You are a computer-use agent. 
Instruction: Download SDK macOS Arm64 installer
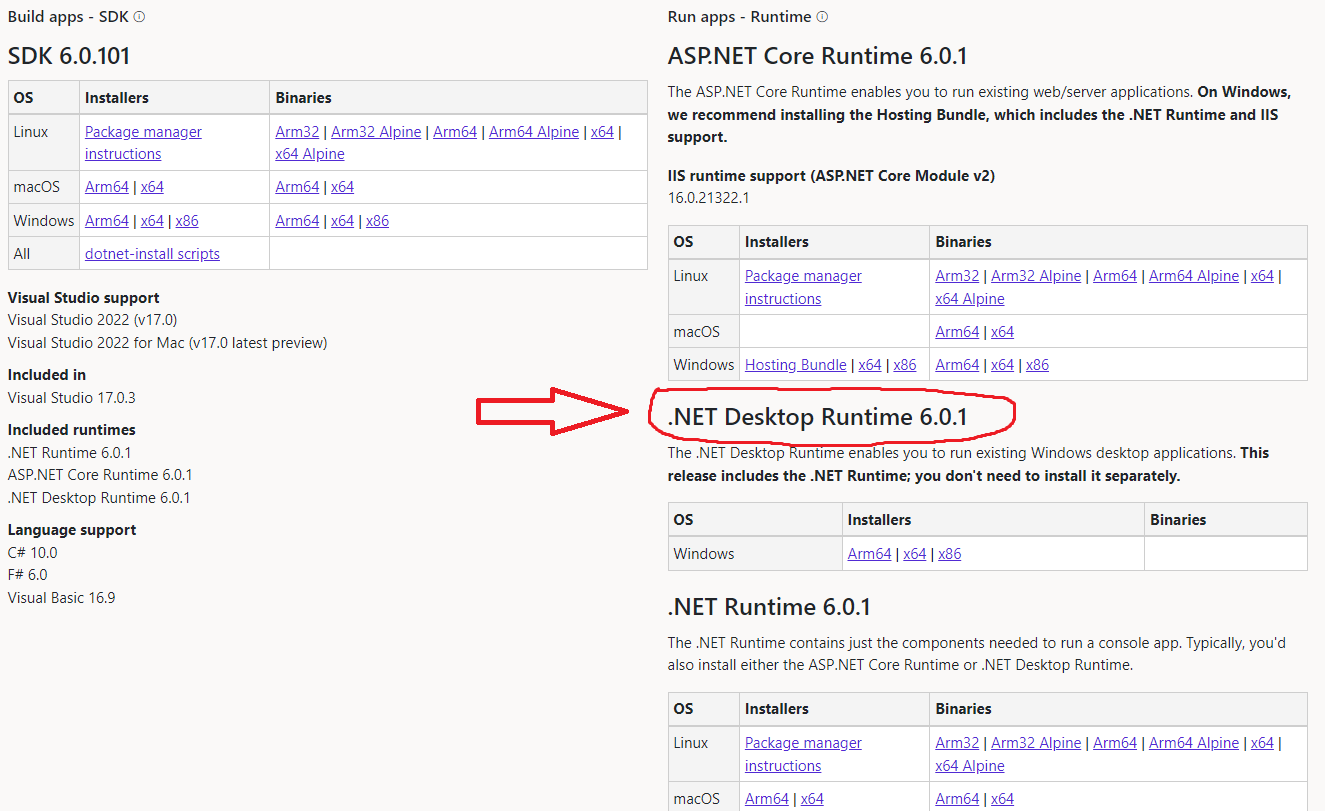107,187
